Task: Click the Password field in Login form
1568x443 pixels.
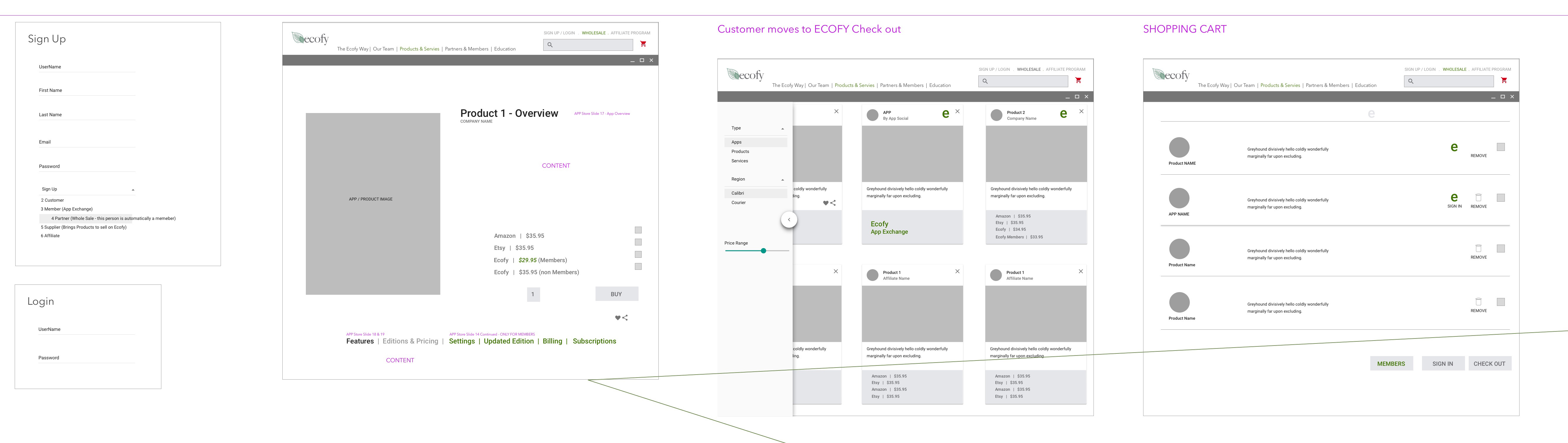Action: click(86, 358)
